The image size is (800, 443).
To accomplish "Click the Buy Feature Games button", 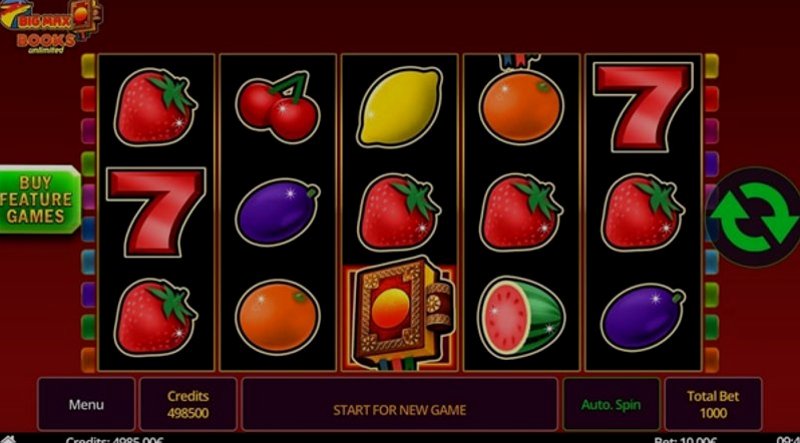I will [x=40, y=200].
